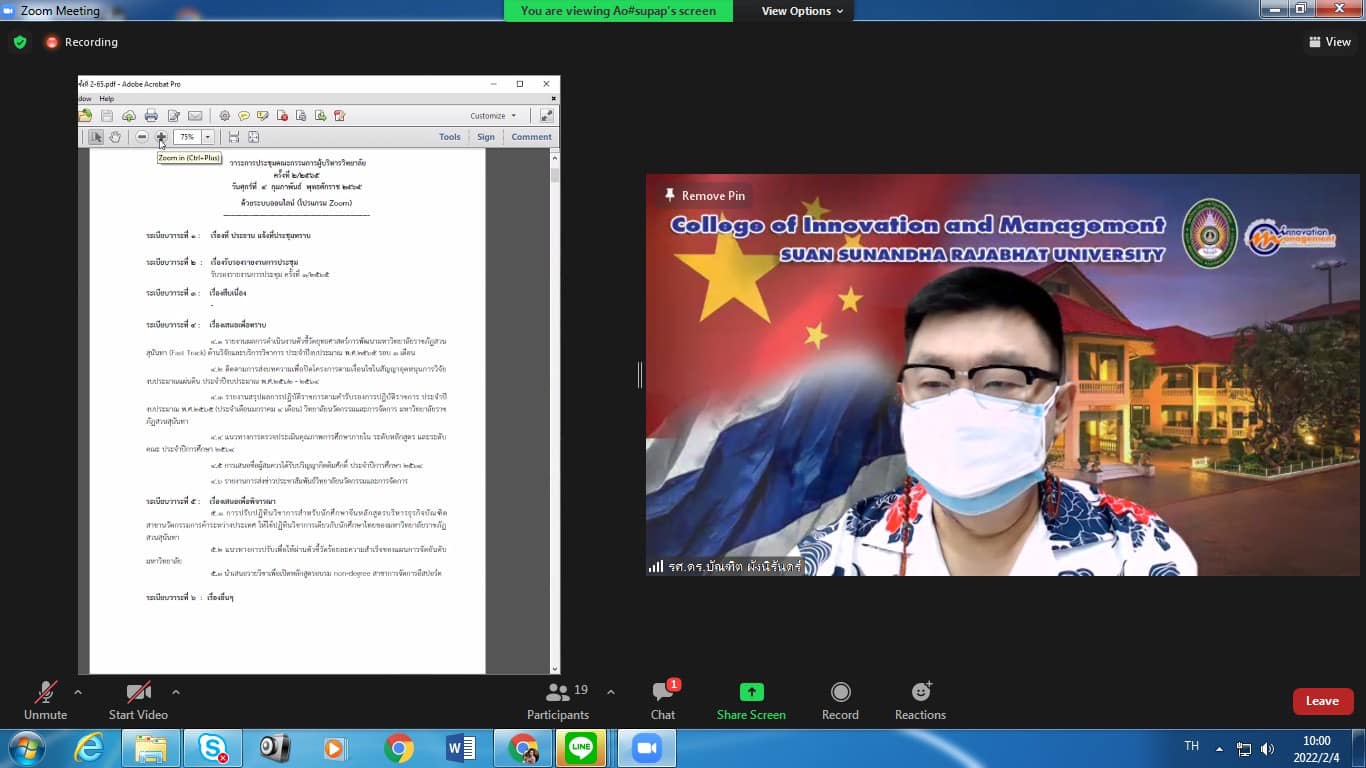
Task: Open the zoom percentage dropdown arrow
Action: point(208,137)
